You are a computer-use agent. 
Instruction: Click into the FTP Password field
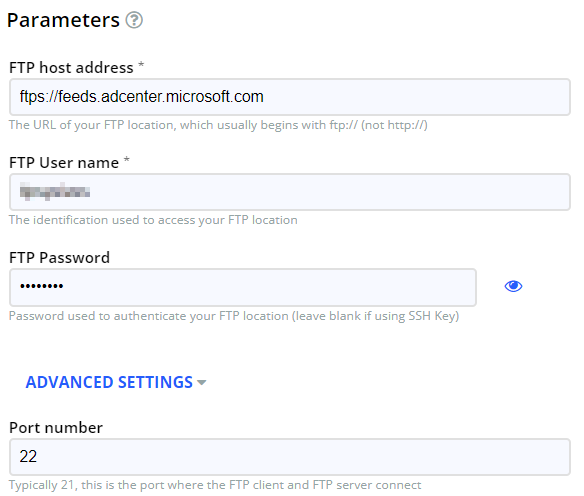click(x=243, y=287)
